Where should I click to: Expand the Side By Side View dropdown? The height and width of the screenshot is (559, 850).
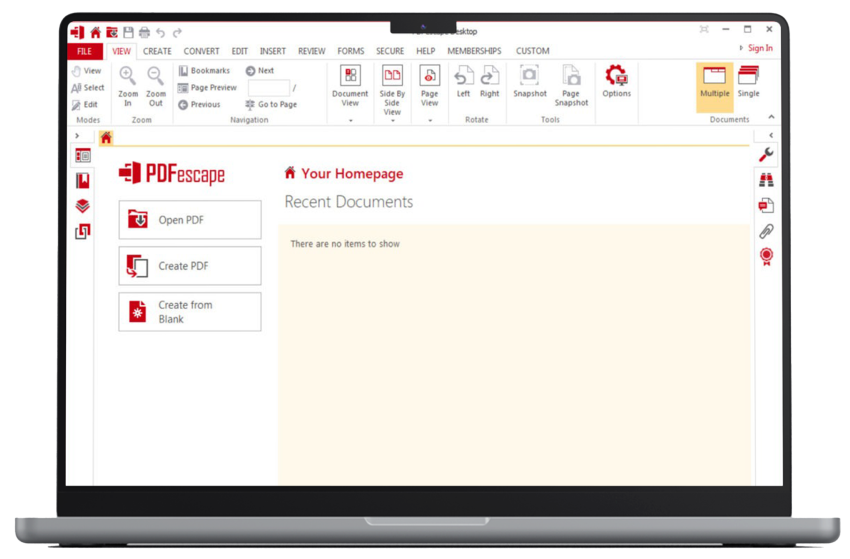point(392,121)
